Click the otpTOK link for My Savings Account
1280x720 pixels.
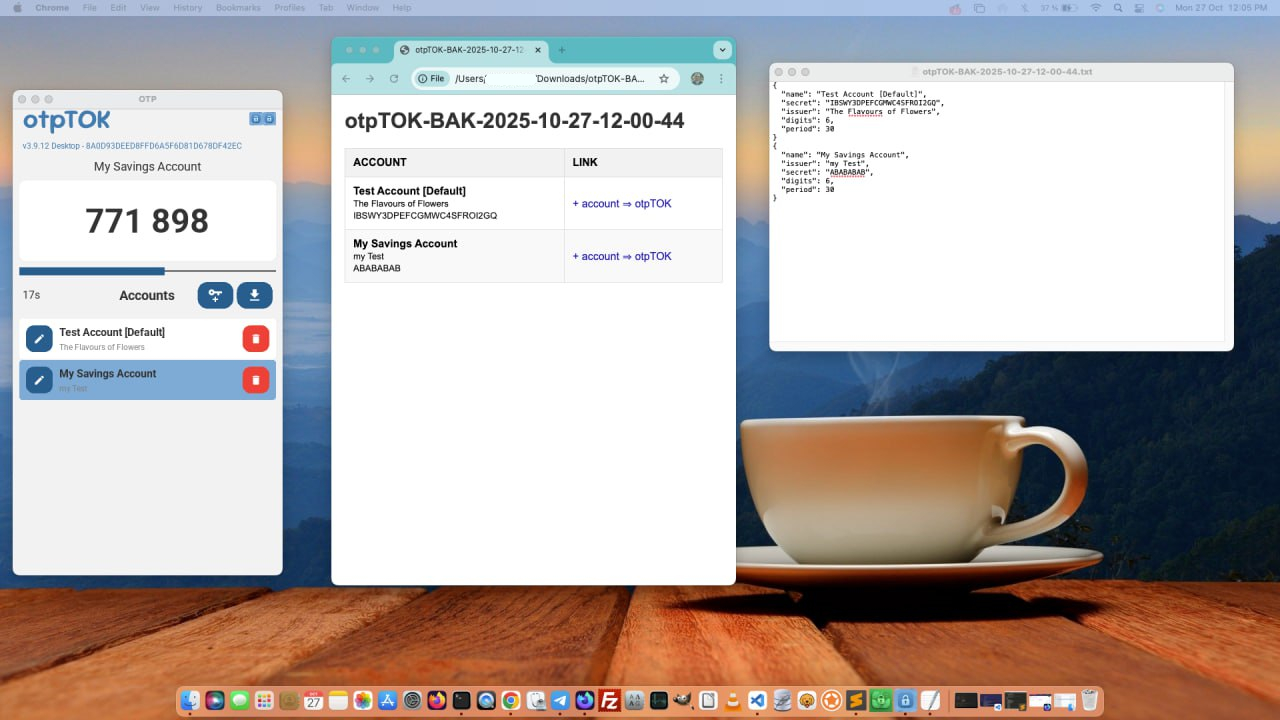coord(624,256)
